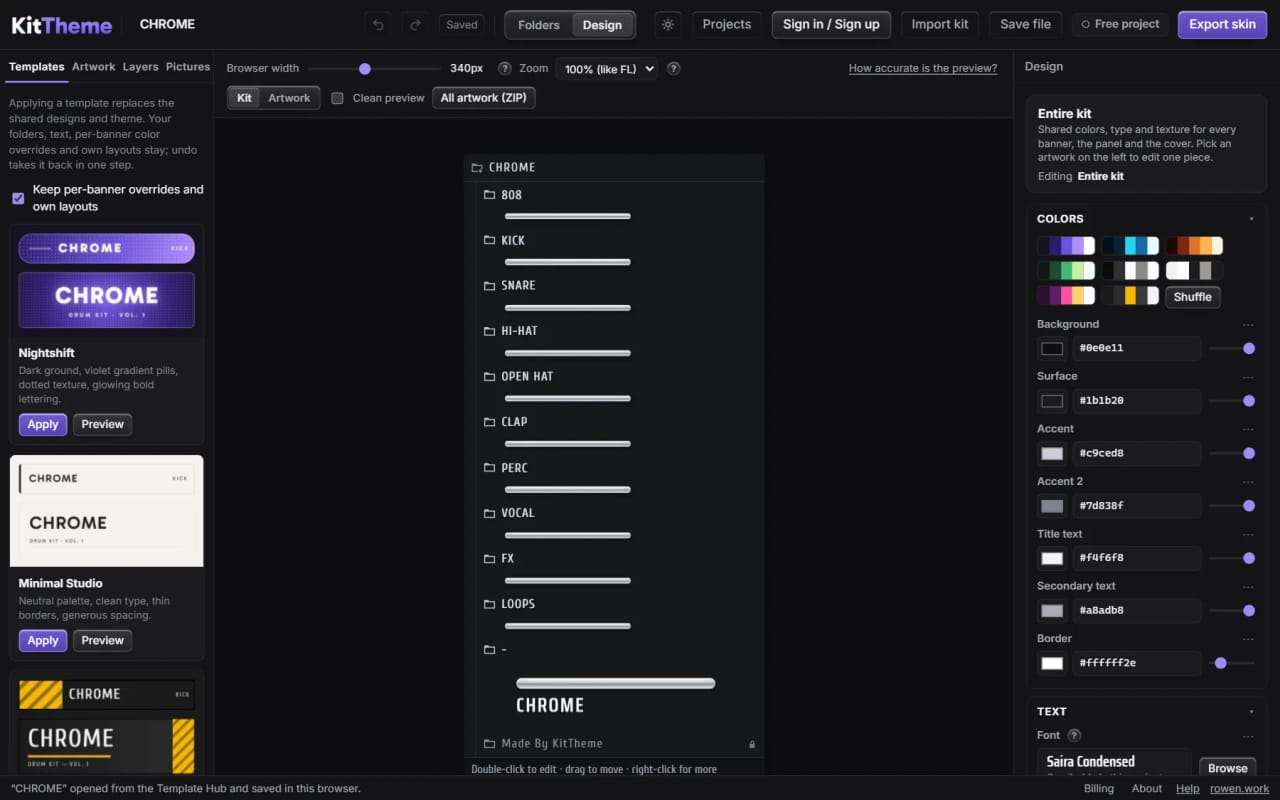Switch to Design mode

[x=602, y=25]
